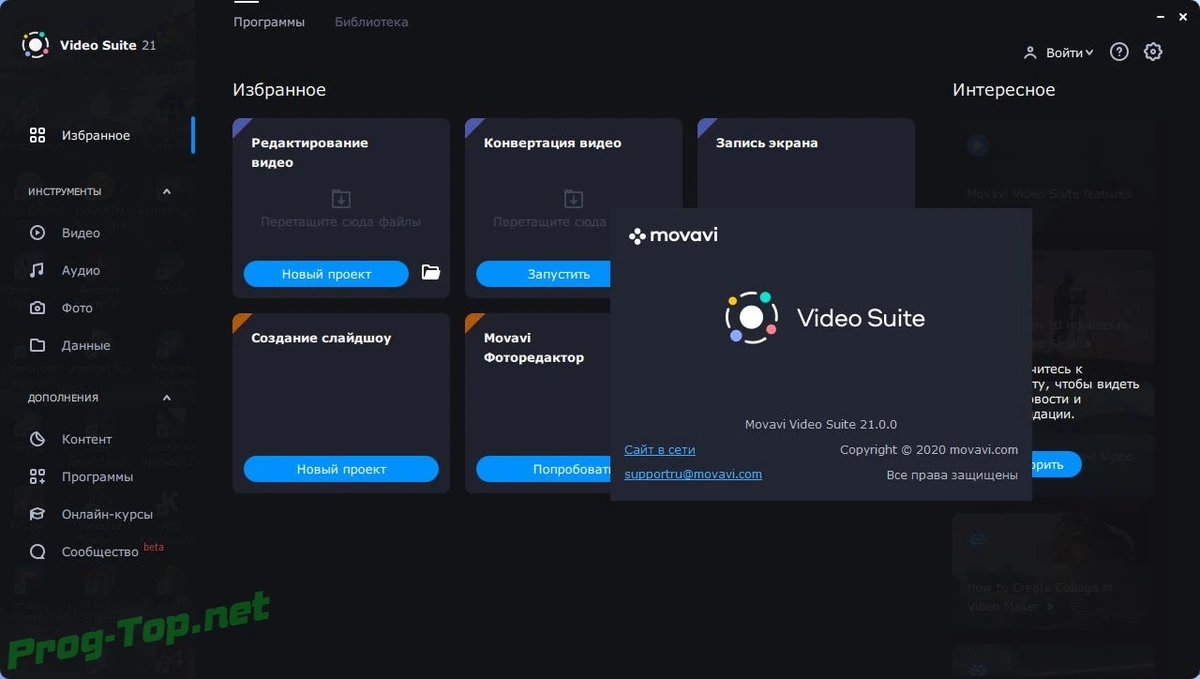
Task: Open the Сайт в сети link
Action: coord(660,450)
